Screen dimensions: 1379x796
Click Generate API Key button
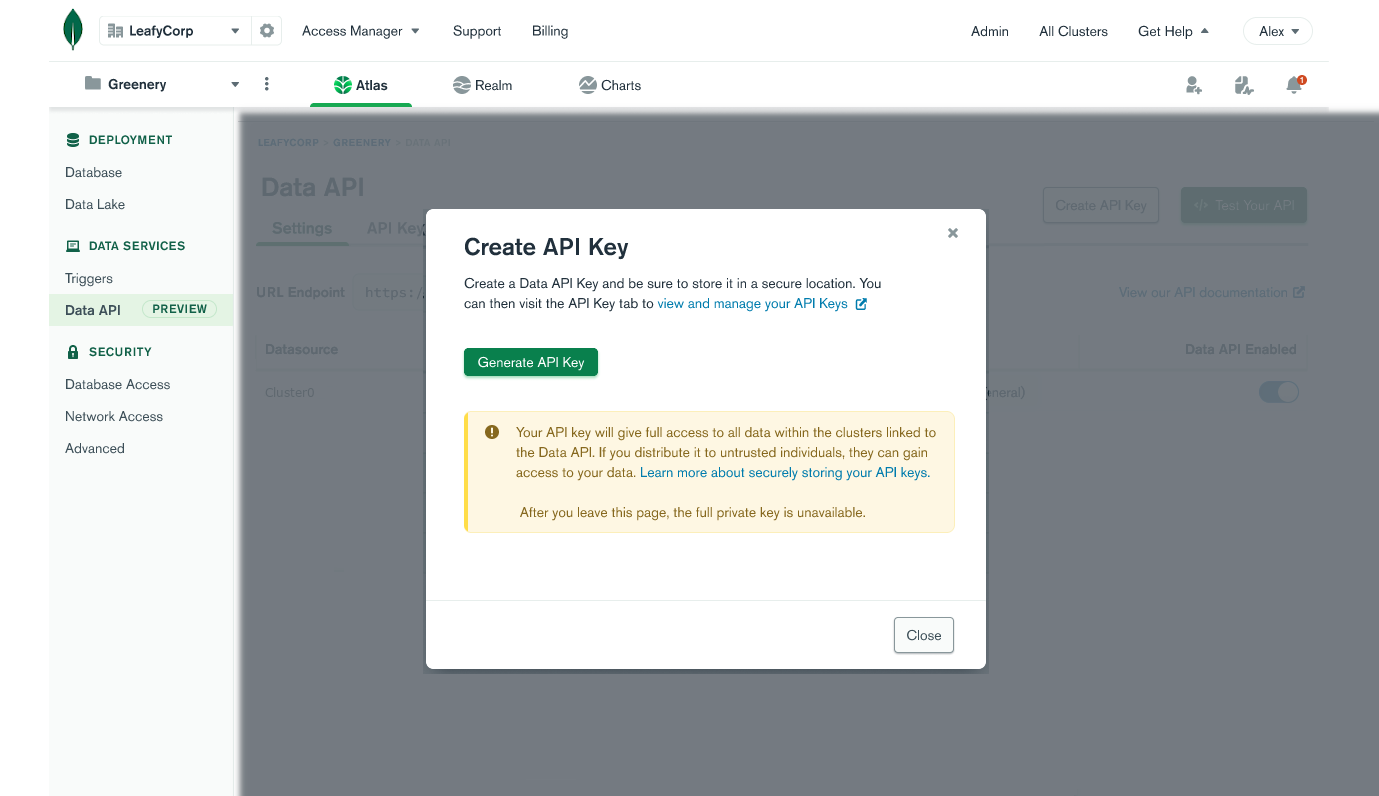click(x=531, y=362)
